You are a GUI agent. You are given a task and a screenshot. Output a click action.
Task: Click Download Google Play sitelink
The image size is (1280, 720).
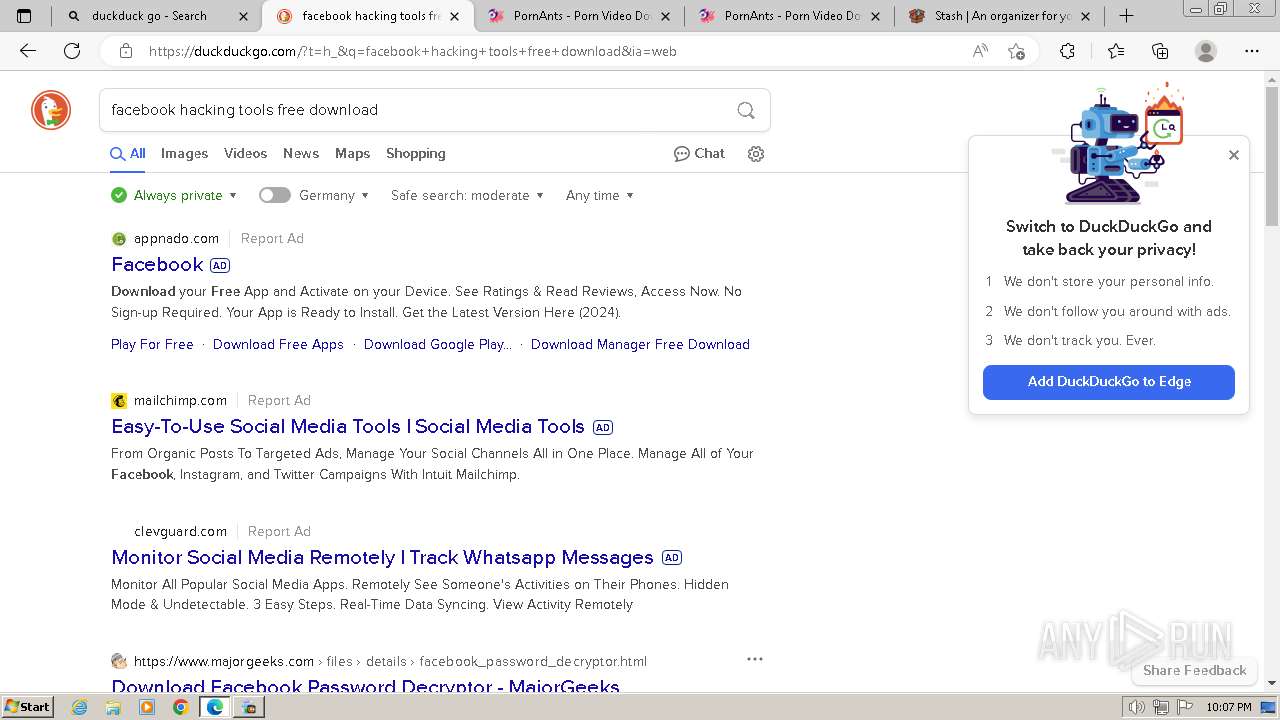437,345
